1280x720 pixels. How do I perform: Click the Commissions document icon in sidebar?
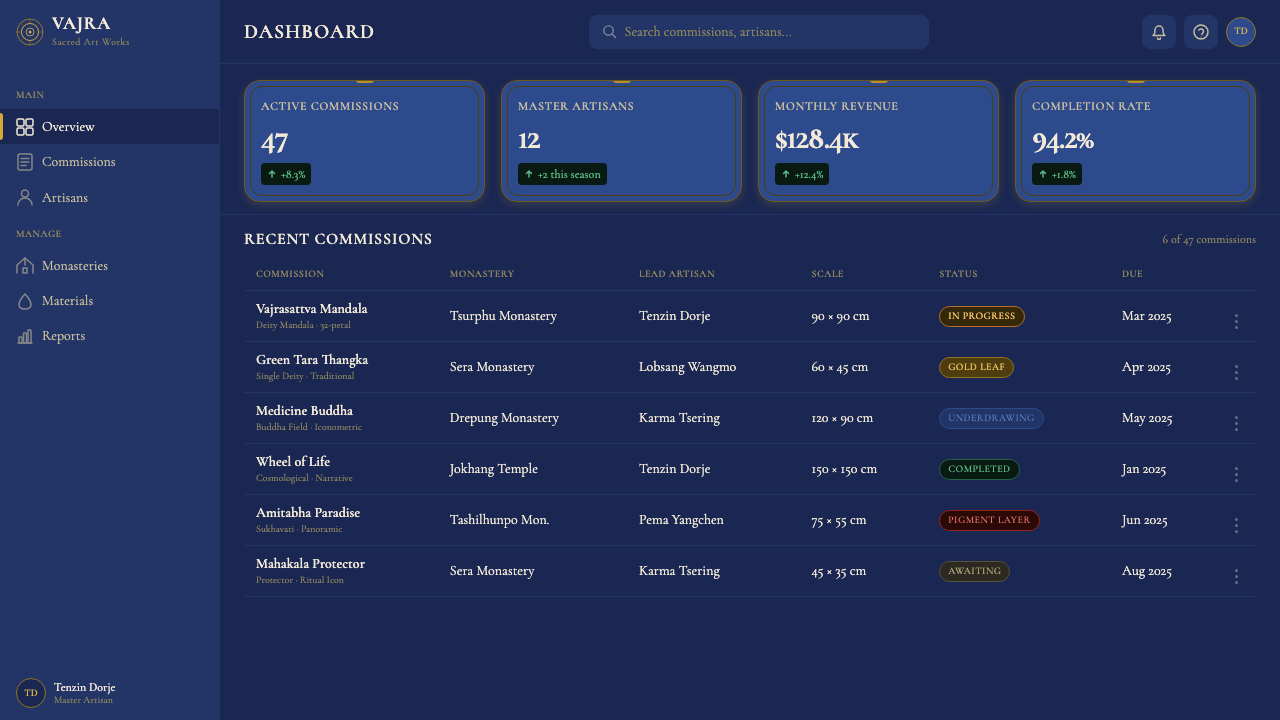(25, 162)
